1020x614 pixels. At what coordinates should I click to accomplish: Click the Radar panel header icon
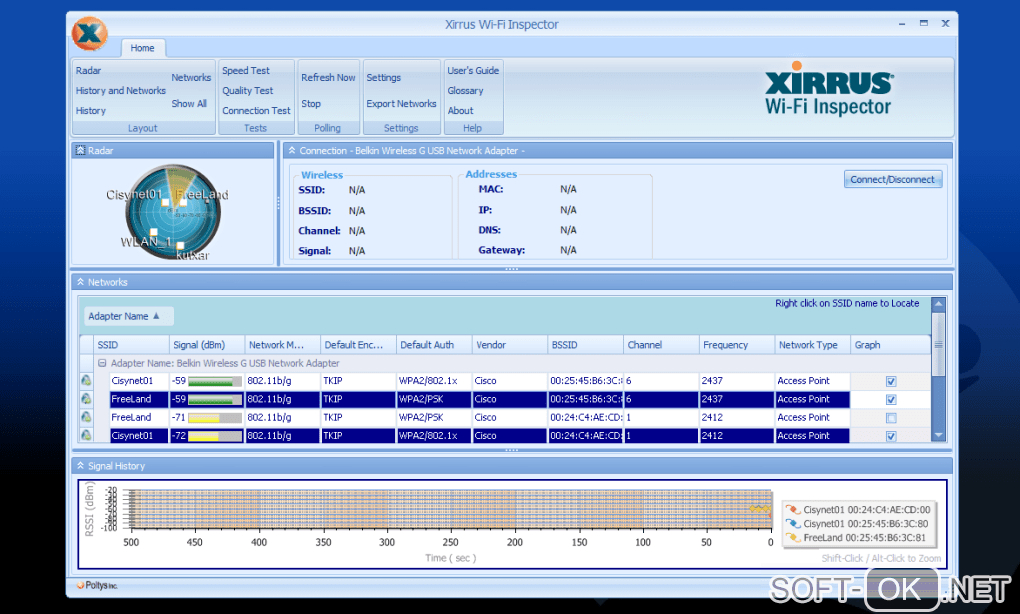tap(80, 150)
